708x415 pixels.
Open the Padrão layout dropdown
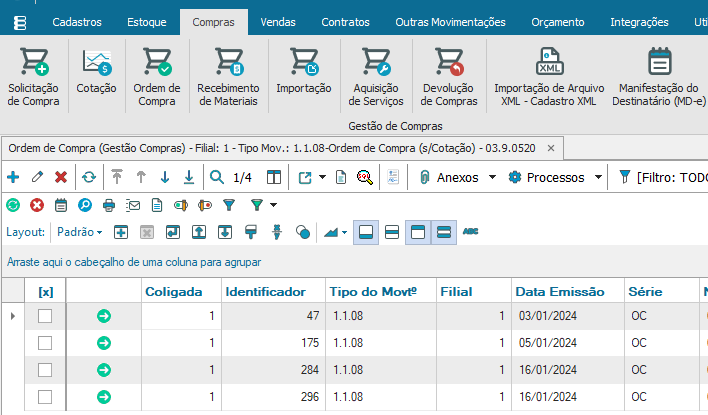pyautogui.click(x=79, y=232)
